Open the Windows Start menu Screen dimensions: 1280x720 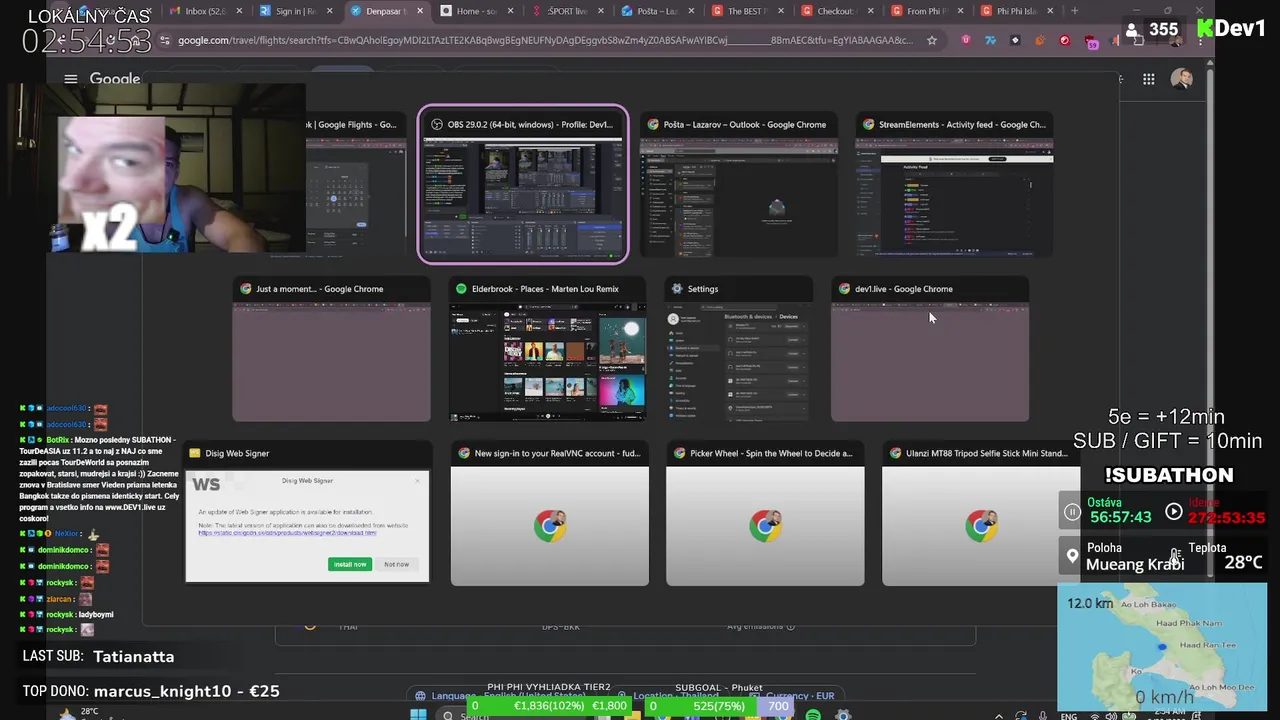pos(418,714)
